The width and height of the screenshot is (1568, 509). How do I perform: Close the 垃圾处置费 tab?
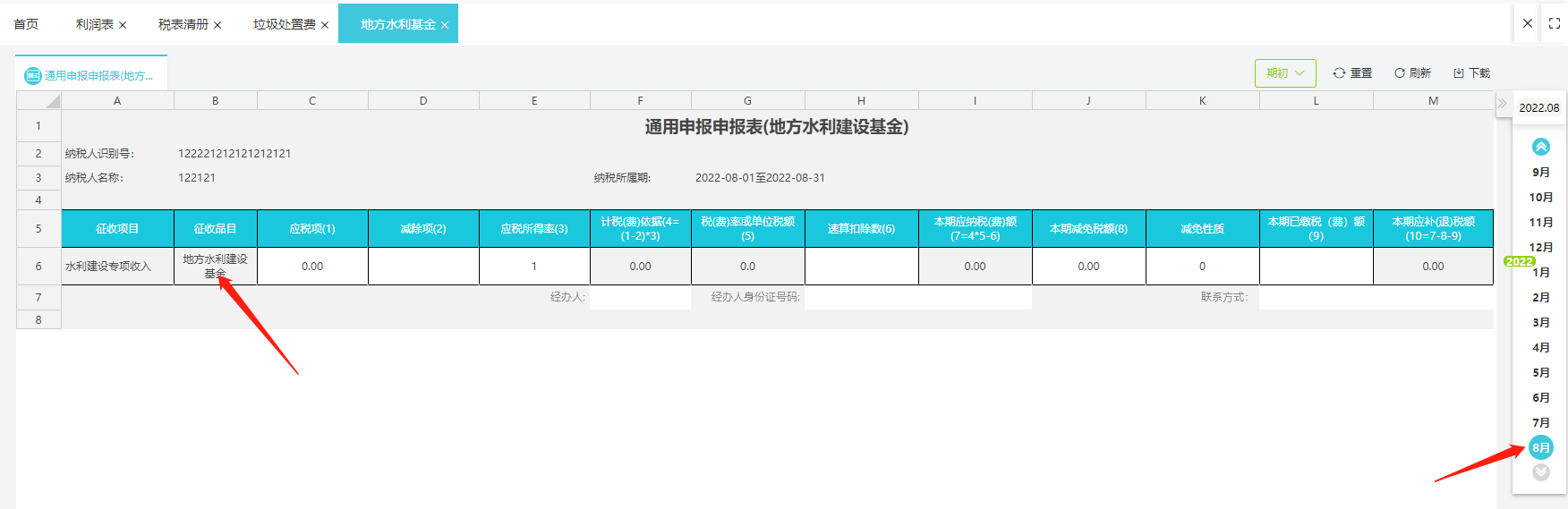325,25
